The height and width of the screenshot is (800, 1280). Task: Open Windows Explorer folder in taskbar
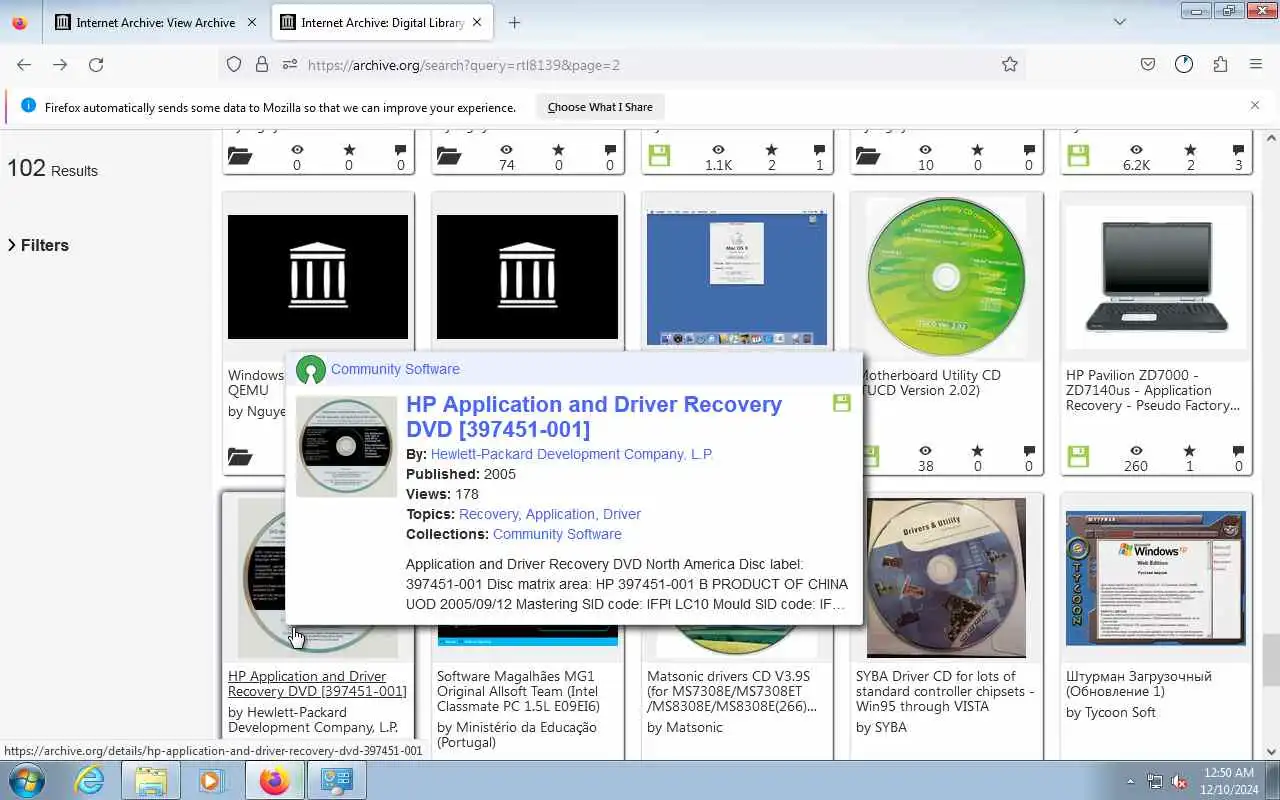pos(151,780)
